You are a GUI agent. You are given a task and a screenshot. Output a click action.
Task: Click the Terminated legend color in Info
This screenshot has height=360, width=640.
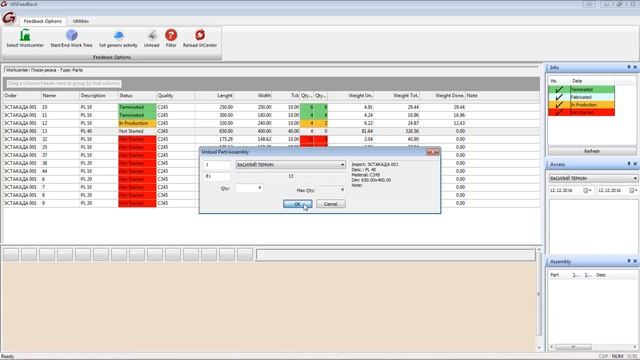[592, 89]
